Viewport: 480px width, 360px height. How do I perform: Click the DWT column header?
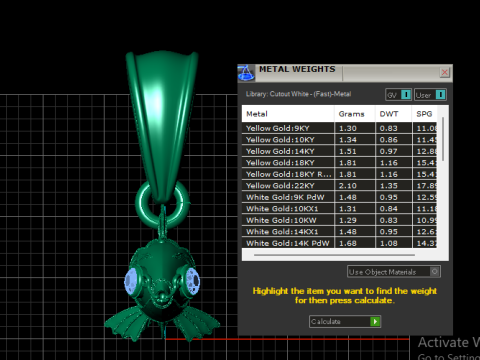coord(393,114)
